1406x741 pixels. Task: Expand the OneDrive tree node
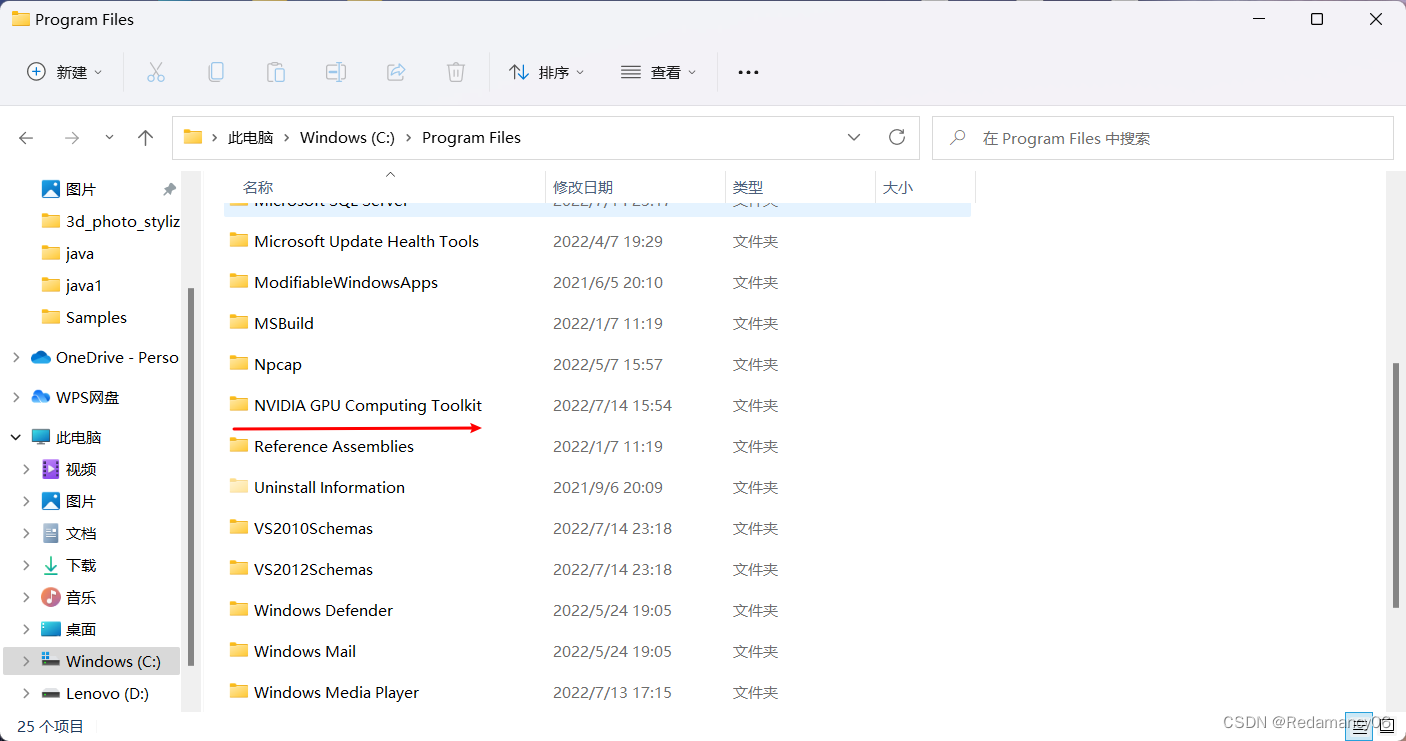point(15,357)
